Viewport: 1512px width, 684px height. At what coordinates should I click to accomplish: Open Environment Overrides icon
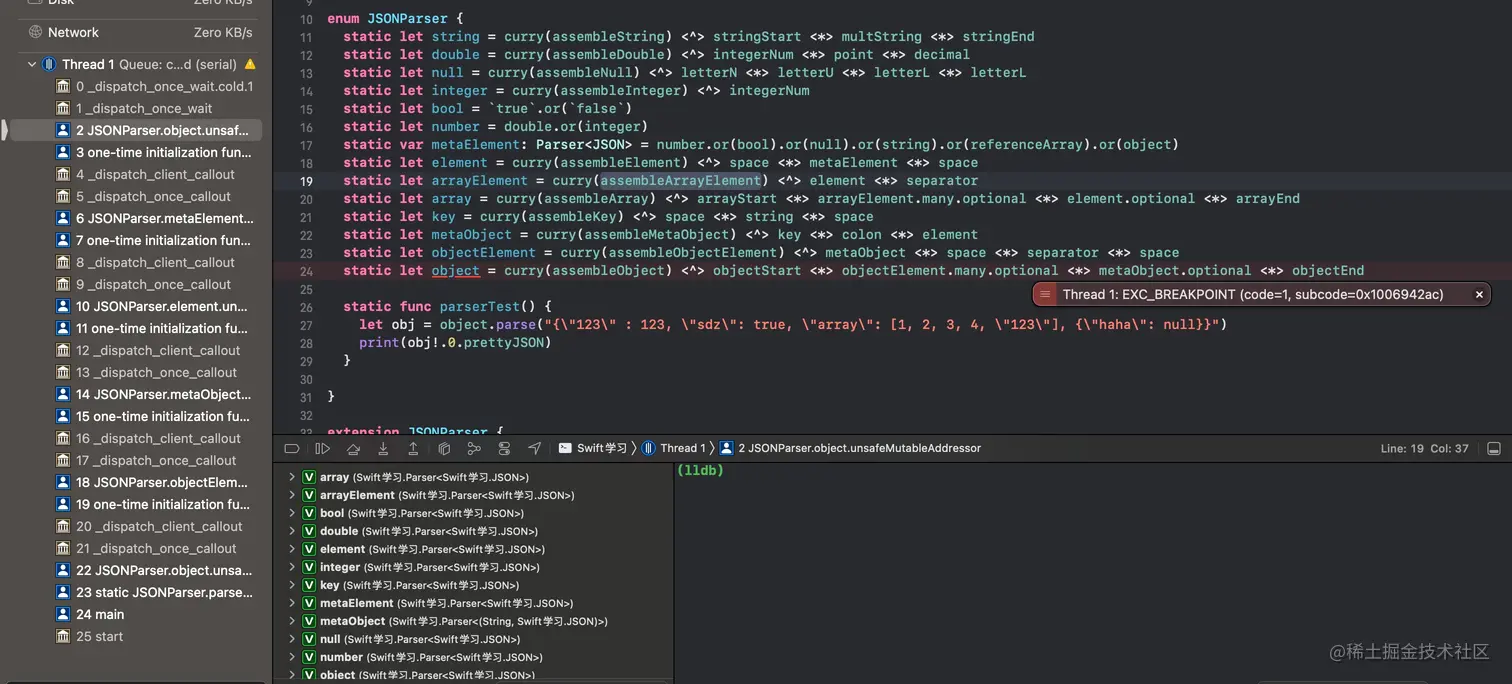tap(504, 449)
